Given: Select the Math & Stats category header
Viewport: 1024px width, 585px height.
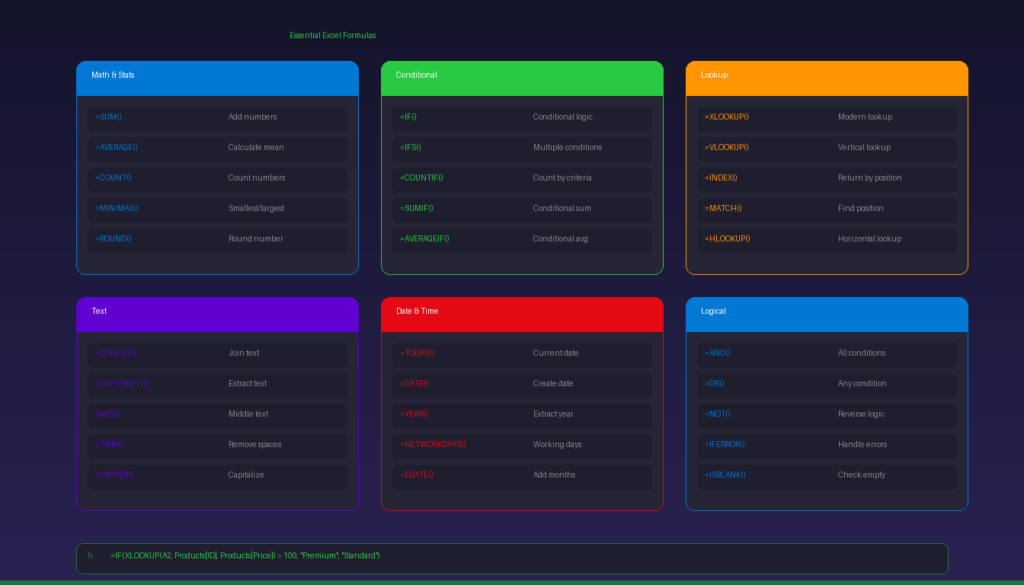Looking at the screenshot, I should (217, 76).
